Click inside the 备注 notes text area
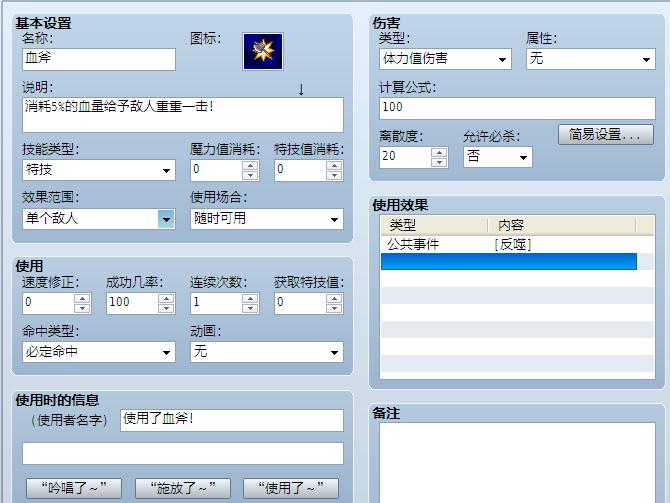Screen dimensions: 670x503 (x=517, y=462)
